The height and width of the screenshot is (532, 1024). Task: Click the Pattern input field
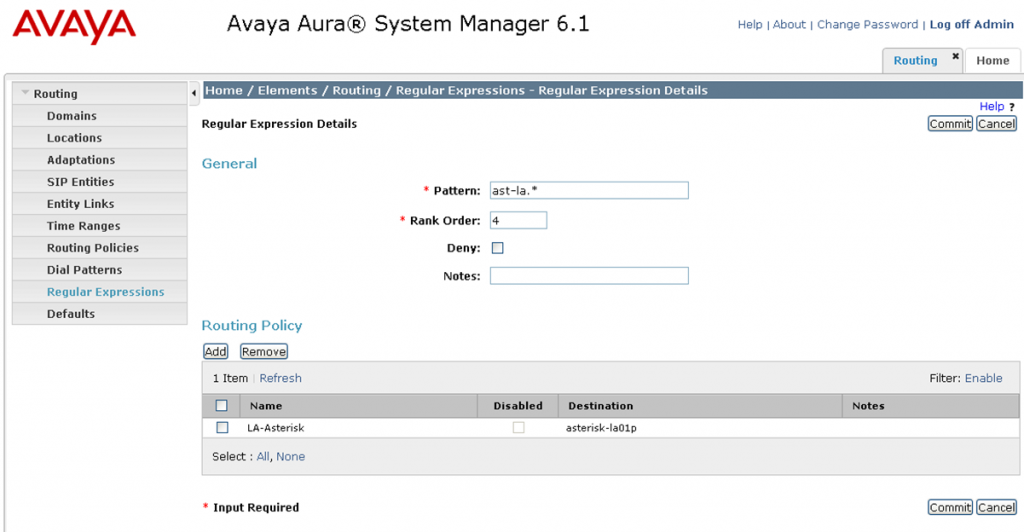[589, 191]
